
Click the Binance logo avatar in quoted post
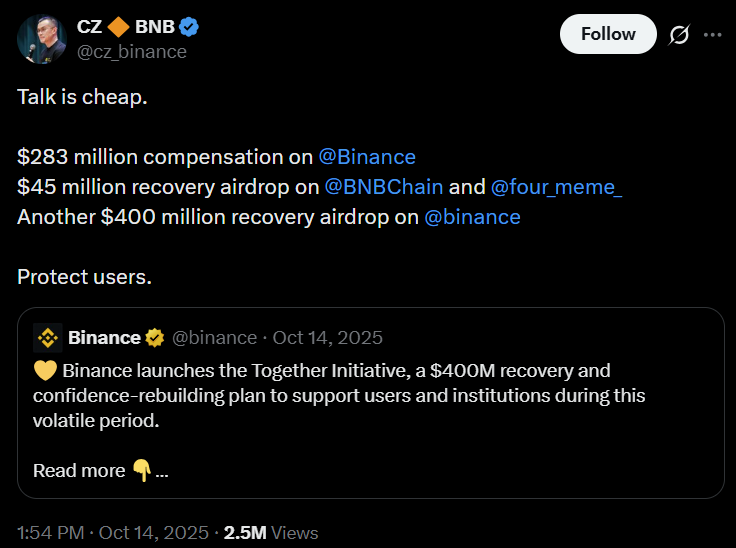coord(48,338)
